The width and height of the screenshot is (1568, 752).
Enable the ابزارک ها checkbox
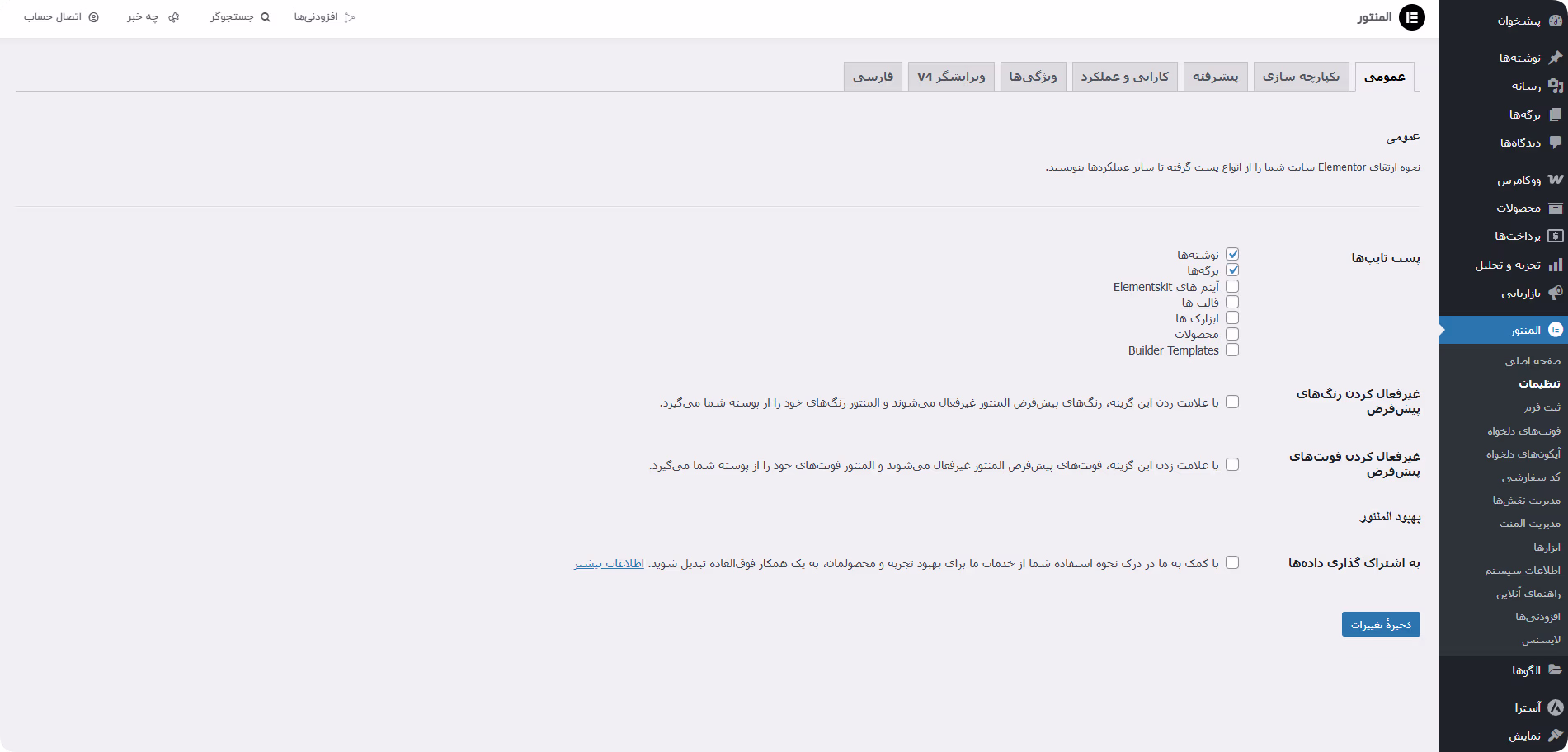point(1232,318)
